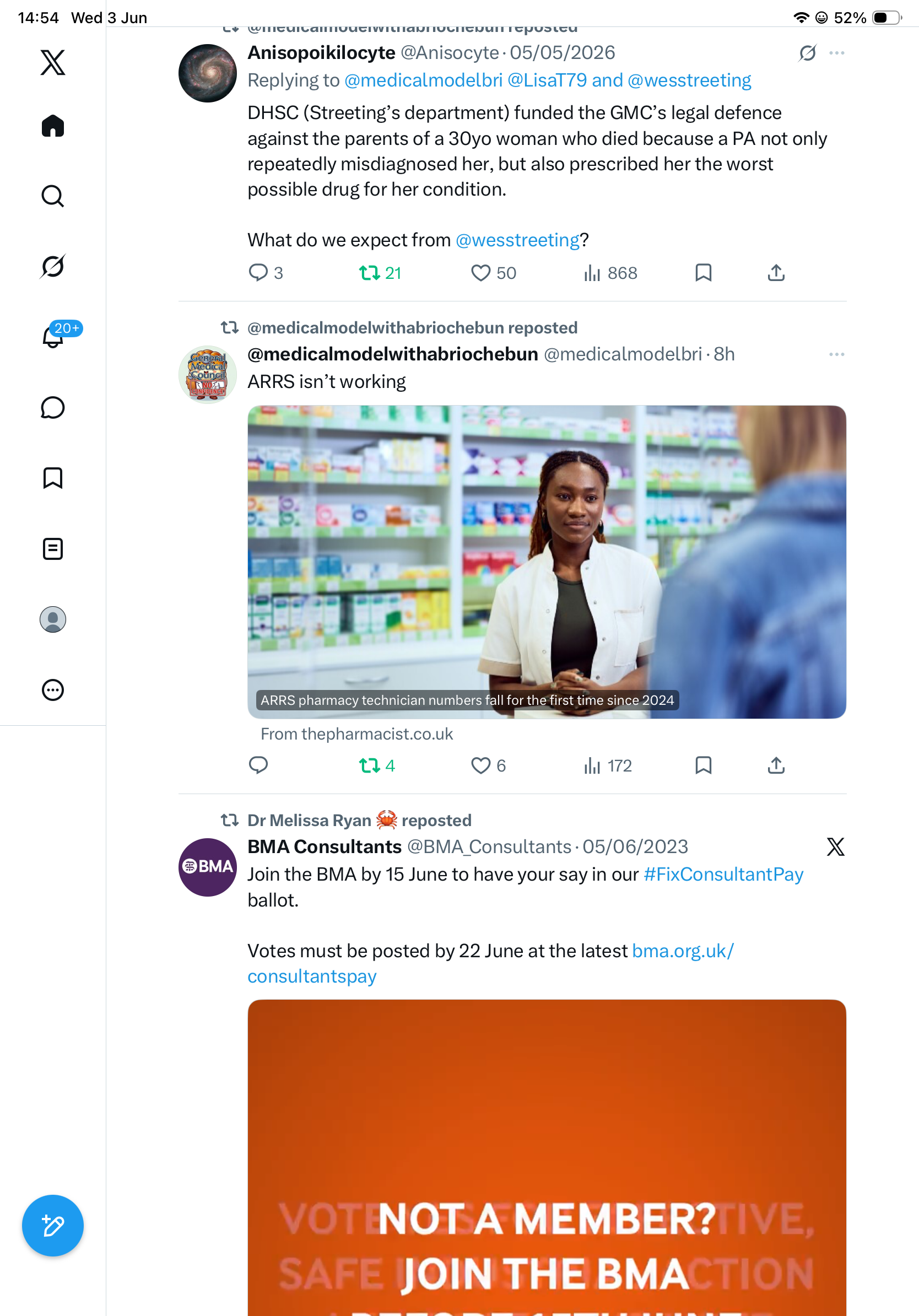Viewport: 919px width, 1316px height.
Task: Share the ARRS isn't working post
Action: pos(776,765)
